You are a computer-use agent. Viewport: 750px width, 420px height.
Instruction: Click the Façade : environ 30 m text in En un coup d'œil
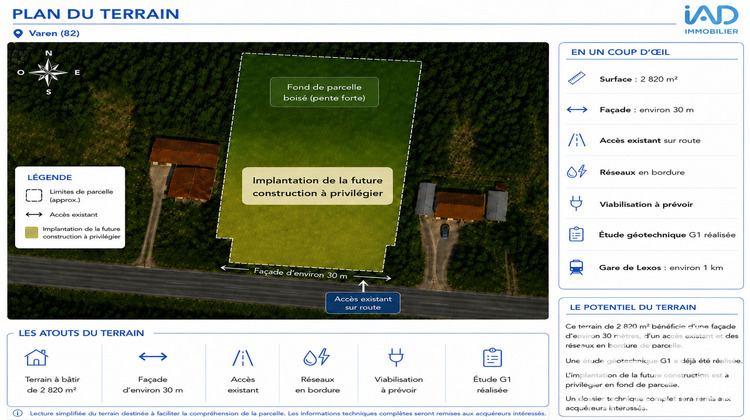click(647, 110)
